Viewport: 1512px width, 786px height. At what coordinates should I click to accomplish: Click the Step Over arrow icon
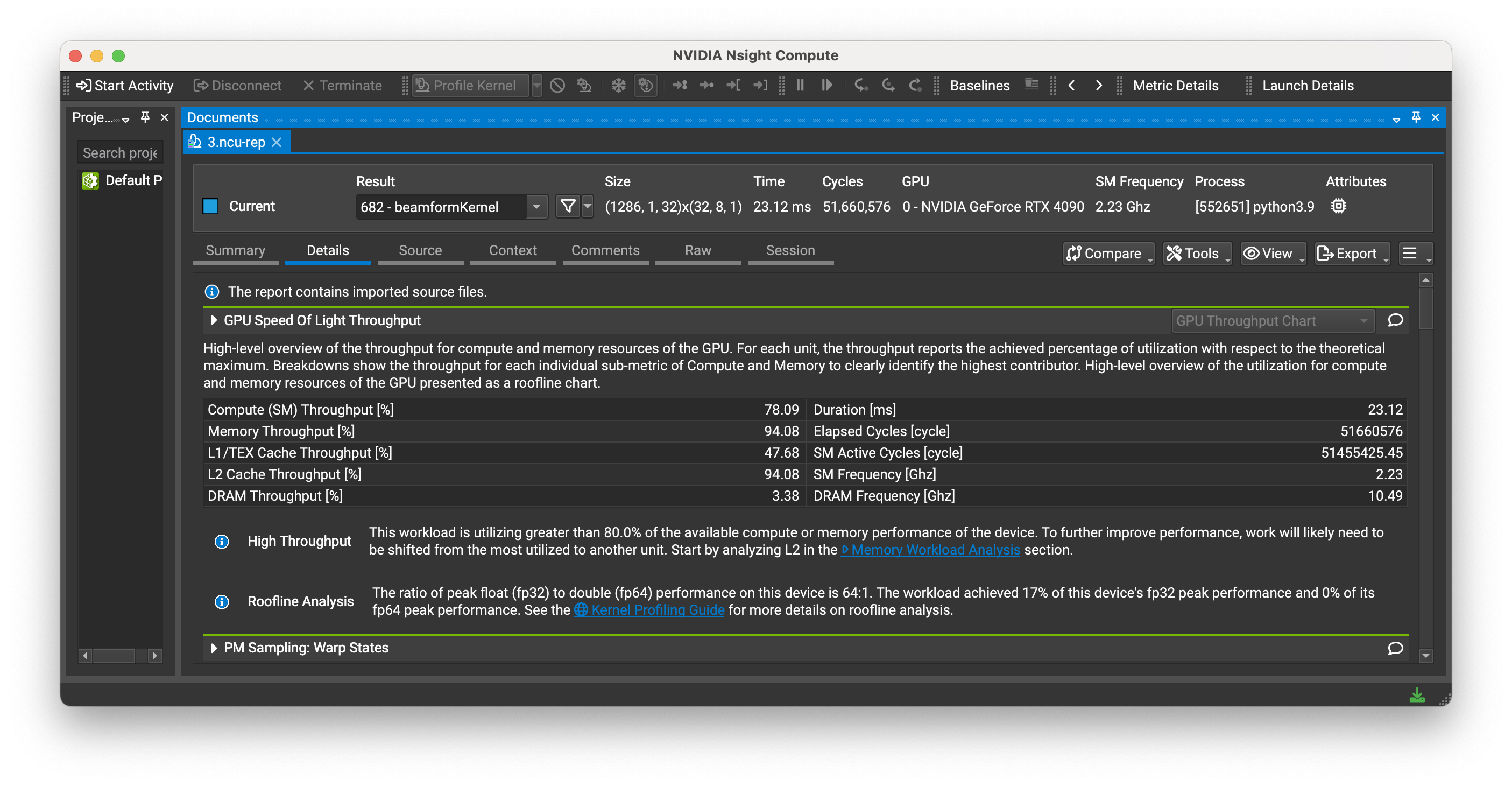point(888,86)
